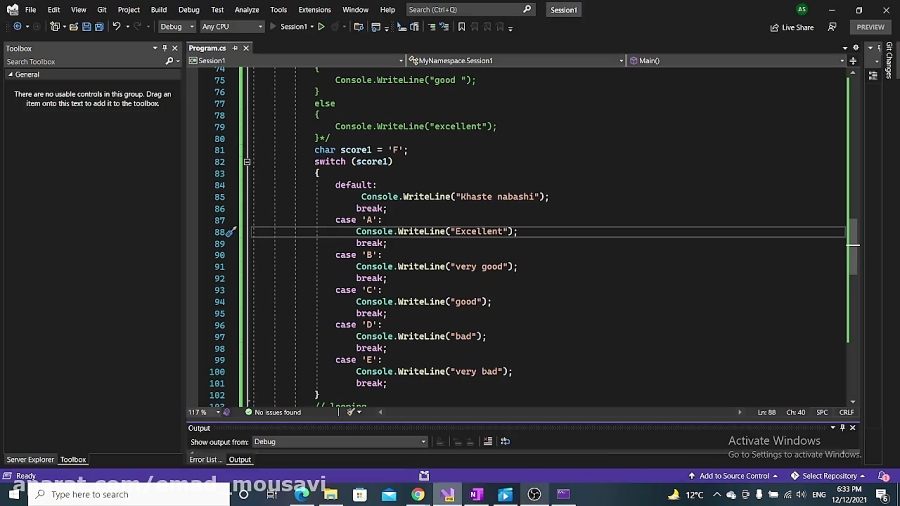Click the Open File folder icon in toolbar
This screenshot has width=900, height=506.
click(x=73, y=27)
